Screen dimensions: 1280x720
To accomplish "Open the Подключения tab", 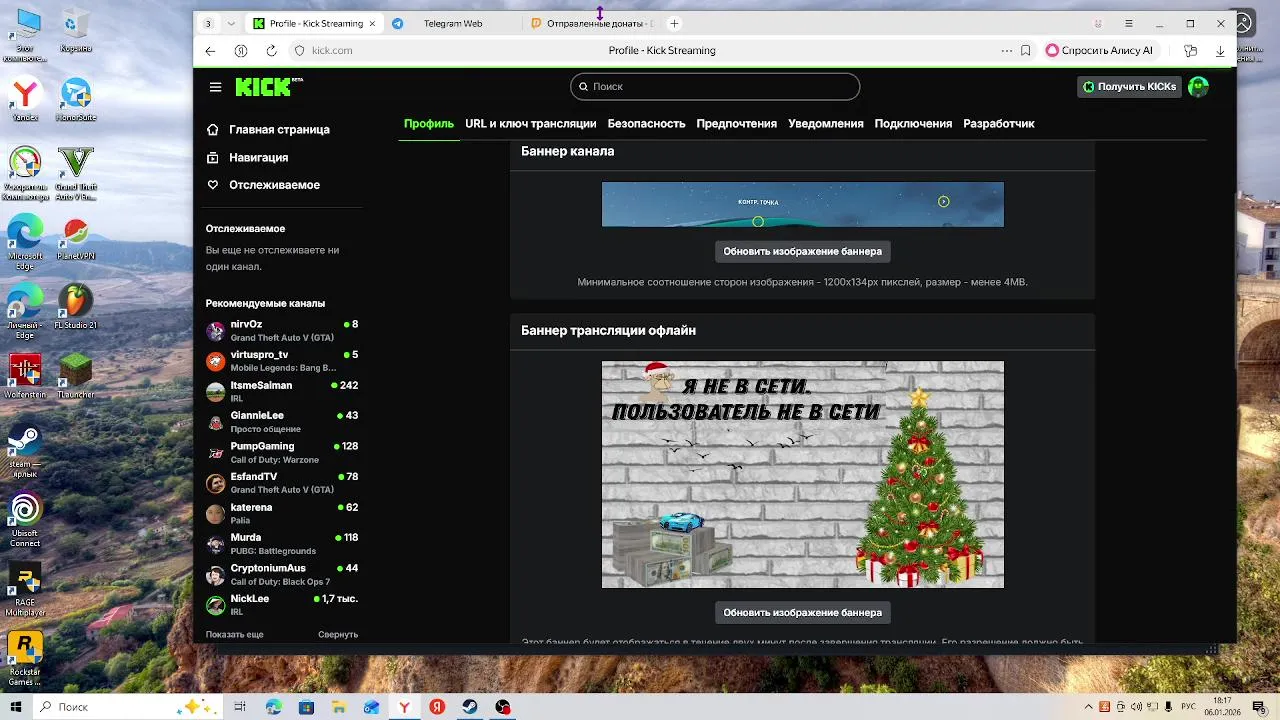I will pos(913,124).
